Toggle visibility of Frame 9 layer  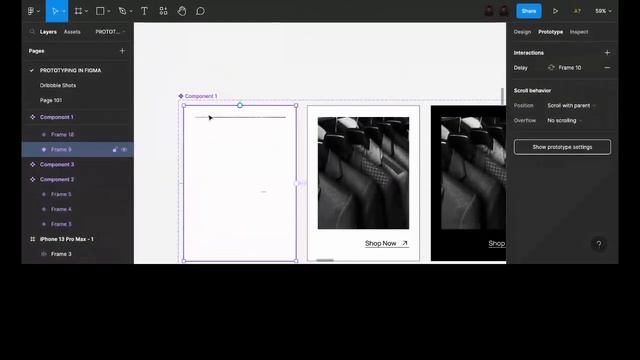[124, 150]
